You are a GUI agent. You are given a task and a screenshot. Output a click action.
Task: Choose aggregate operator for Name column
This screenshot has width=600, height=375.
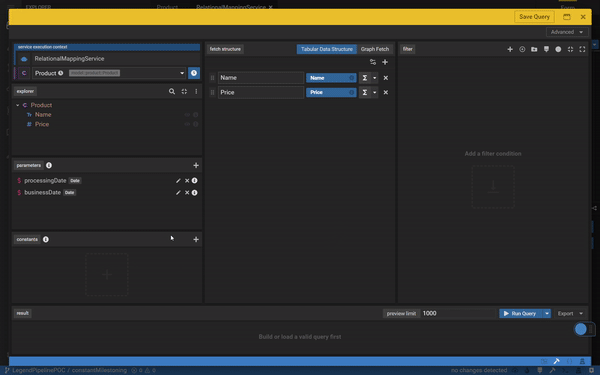[x=365, y=78]
